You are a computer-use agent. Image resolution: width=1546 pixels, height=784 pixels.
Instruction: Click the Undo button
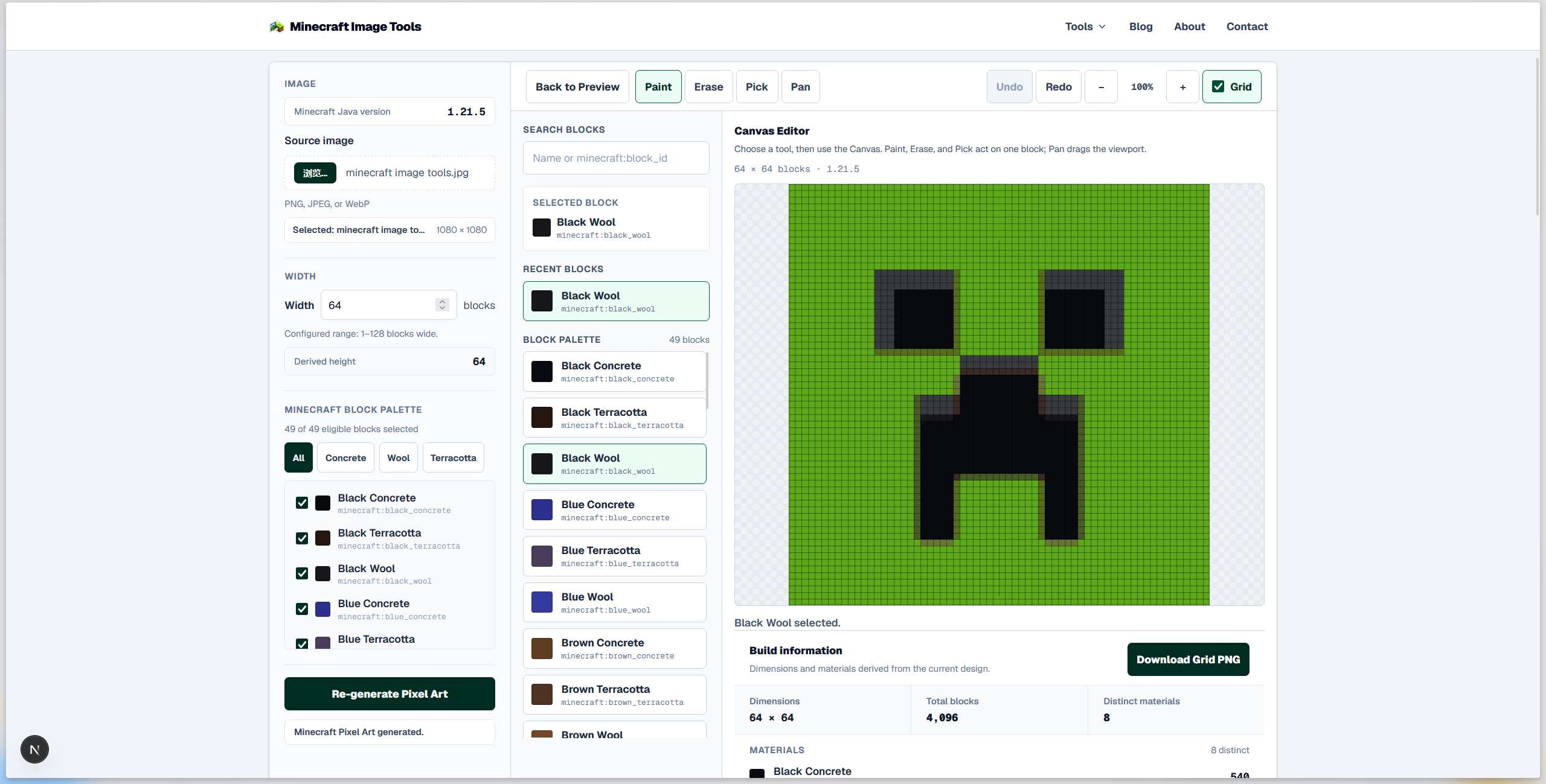(x=1009, y=86)
